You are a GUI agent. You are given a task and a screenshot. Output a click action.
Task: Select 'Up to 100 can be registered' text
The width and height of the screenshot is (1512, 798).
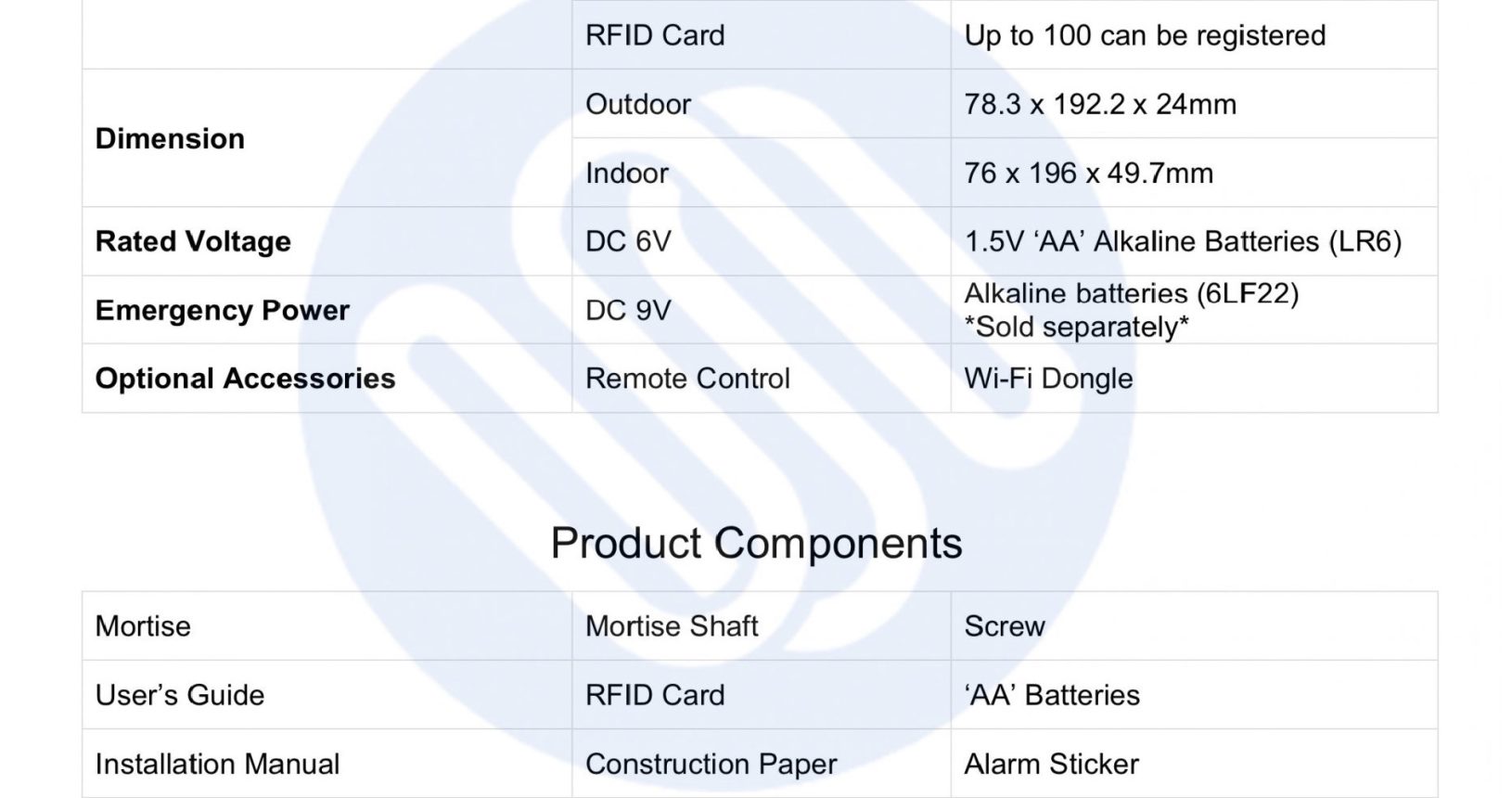click(1145, 35)
